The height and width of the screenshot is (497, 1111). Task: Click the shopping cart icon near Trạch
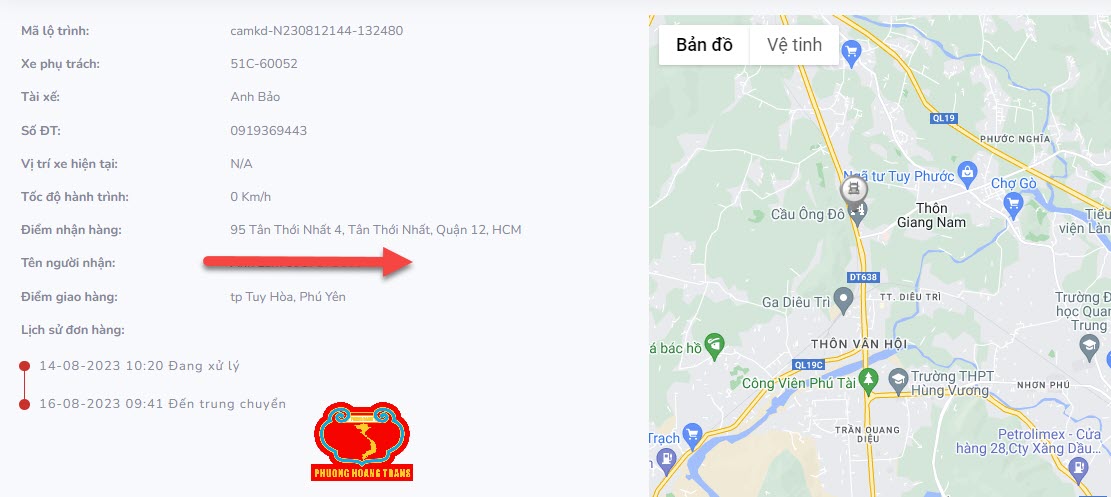coord(692,433)
